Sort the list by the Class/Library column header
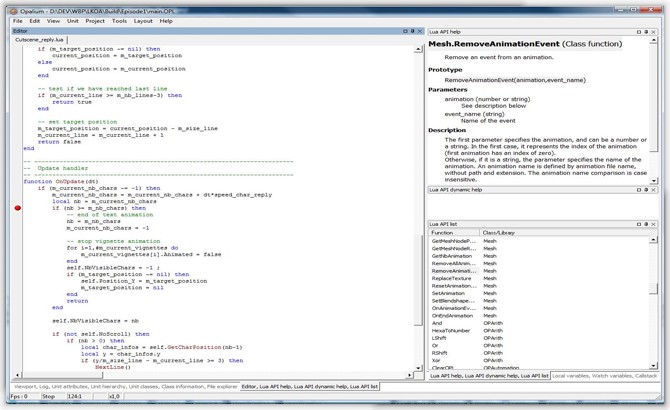 coord(564,233)
